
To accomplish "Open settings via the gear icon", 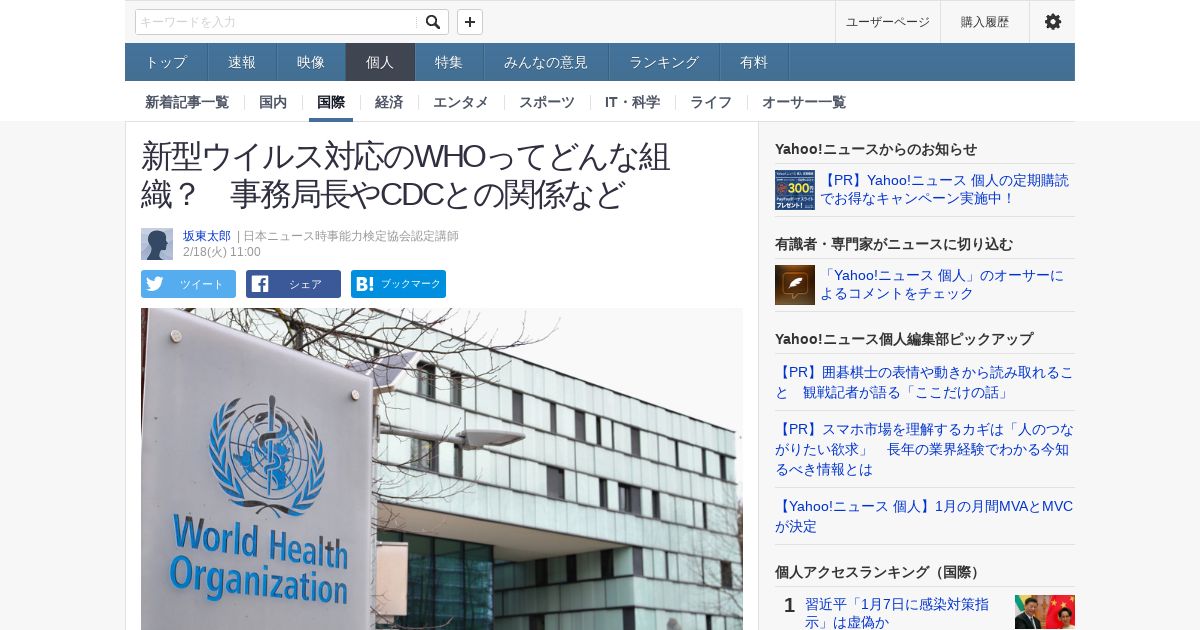I will 1052,22.
